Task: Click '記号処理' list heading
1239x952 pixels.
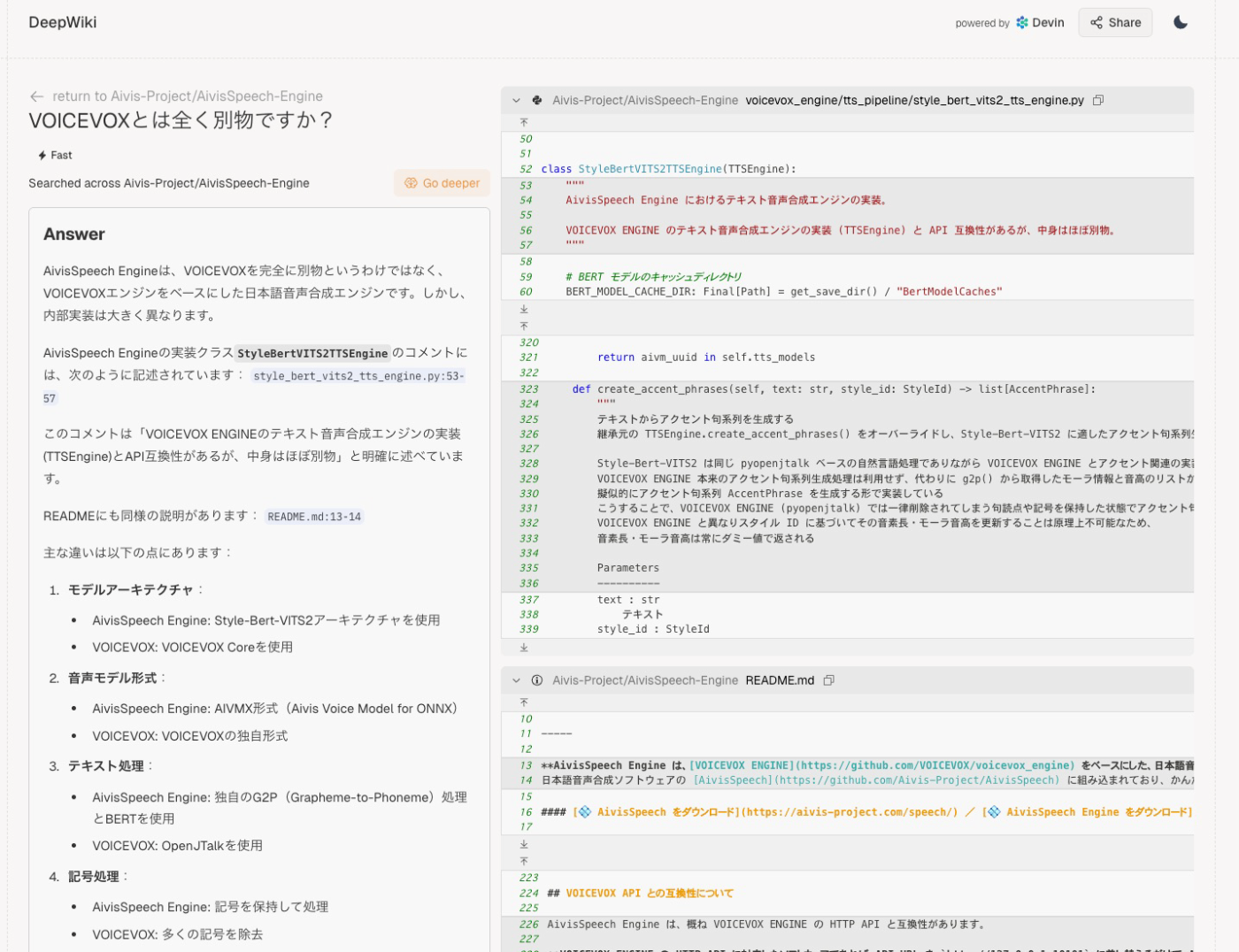Action: tap(93, 877)
